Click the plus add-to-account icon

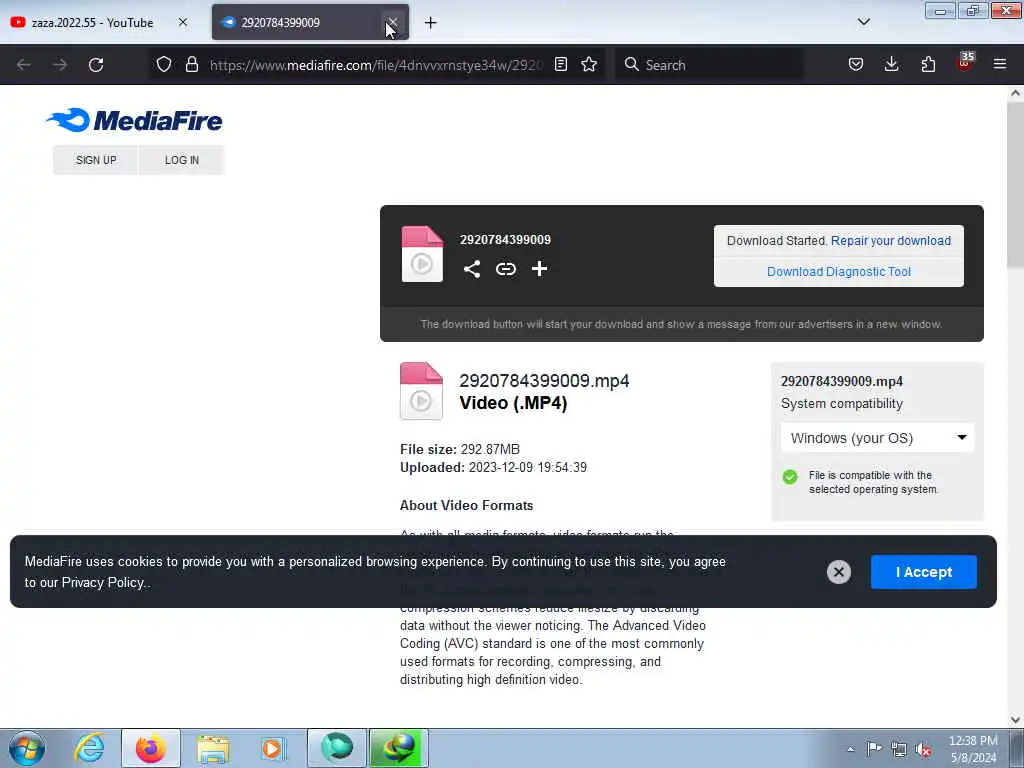[539, 269]
